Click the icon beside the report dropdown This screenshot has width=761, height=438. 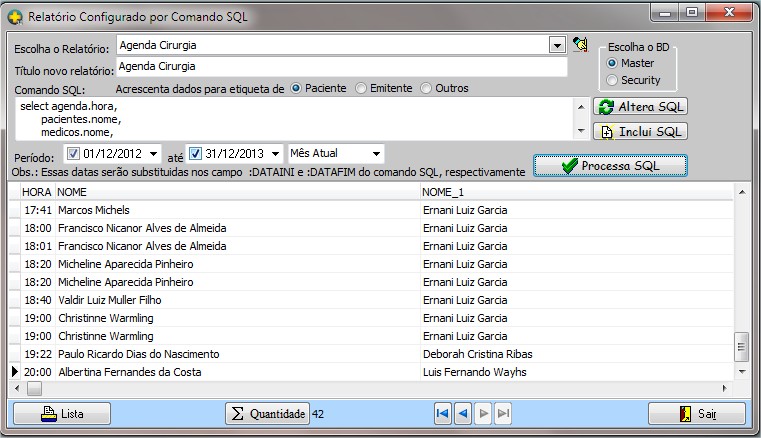(580, 45)
